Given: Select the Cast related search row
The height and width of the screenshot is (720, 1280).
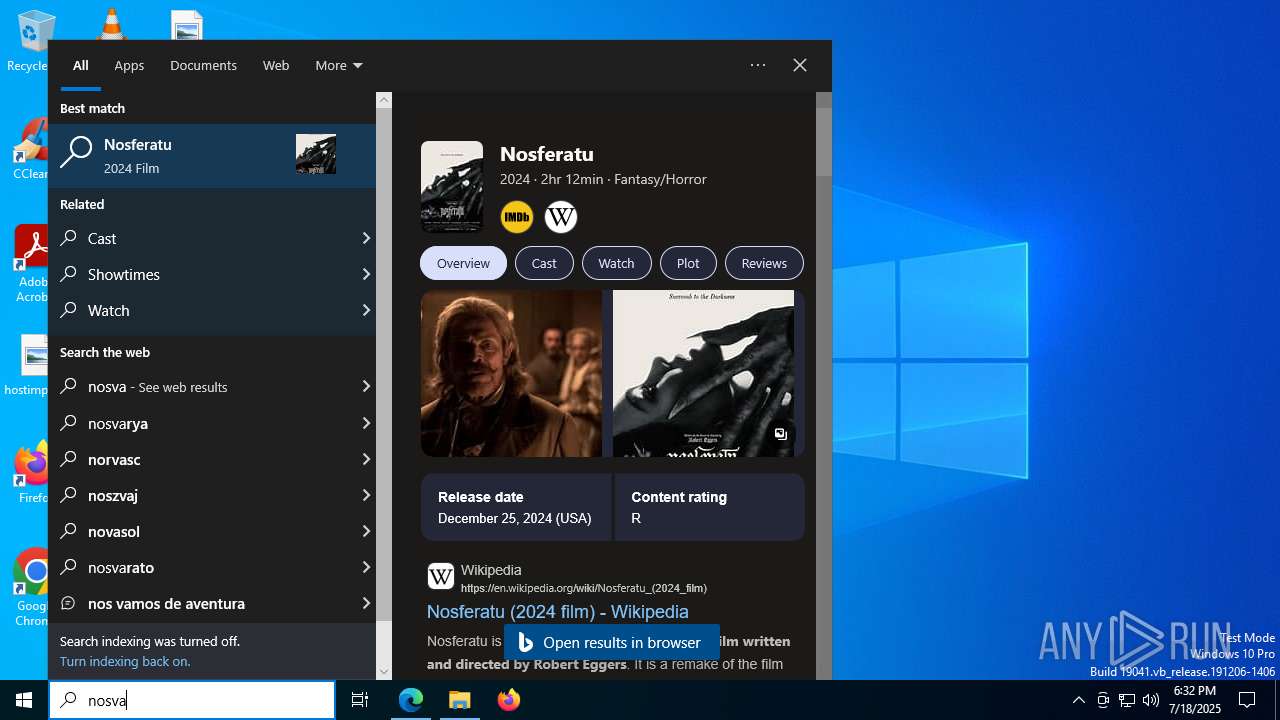Looking at the screenshot, I should (212, 238).
